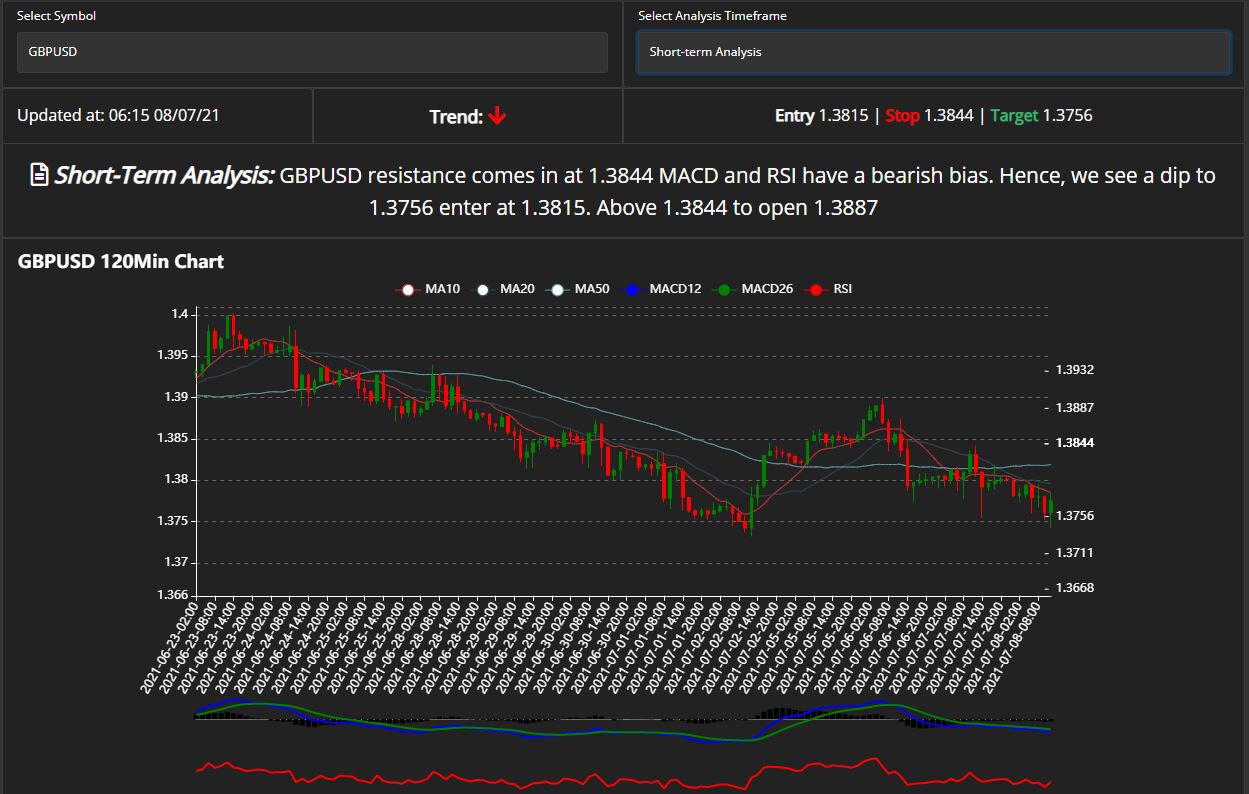Open the Select Analysis Timeframe dropdown
Viewport: 1249px width, 794px height.
(934, 52)
